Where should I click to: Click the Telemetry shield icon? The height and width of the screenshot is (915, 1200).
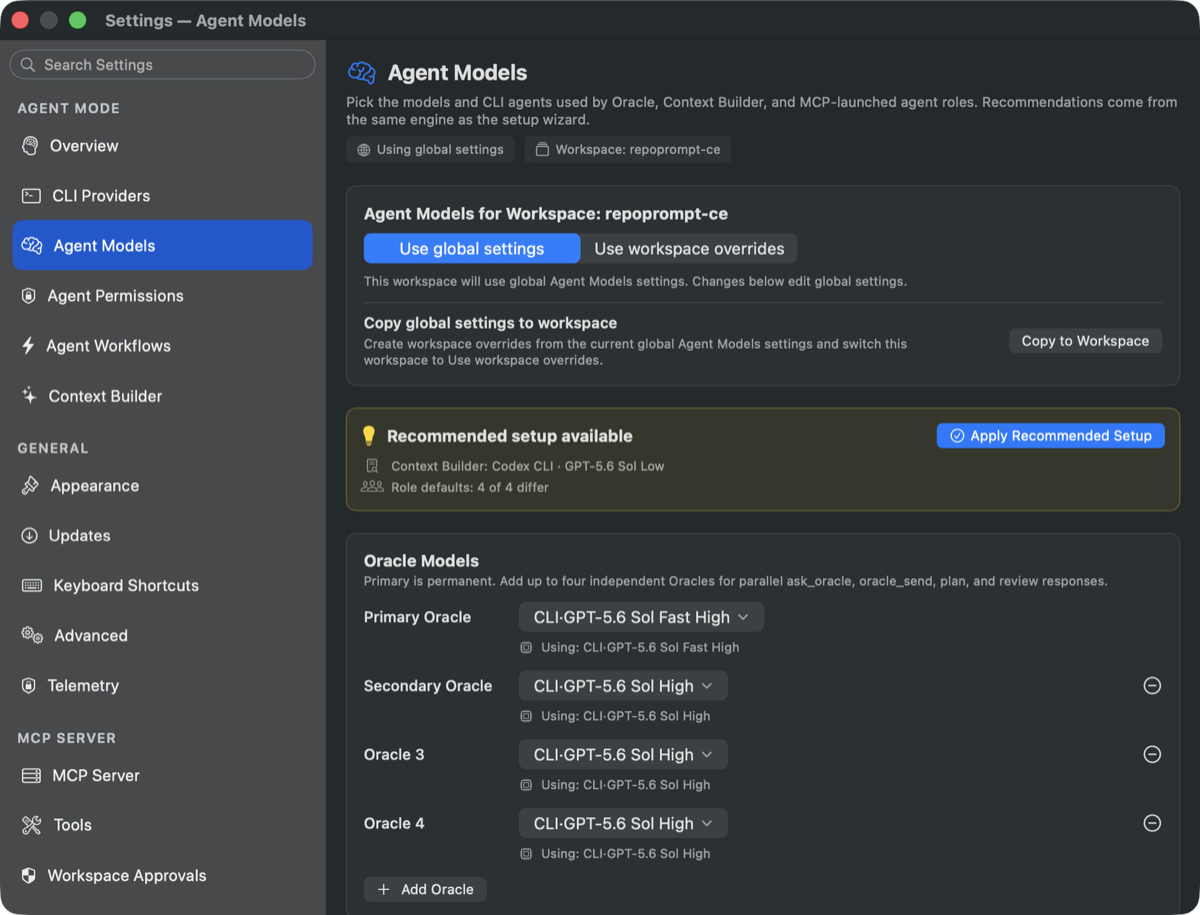point(29,686)
